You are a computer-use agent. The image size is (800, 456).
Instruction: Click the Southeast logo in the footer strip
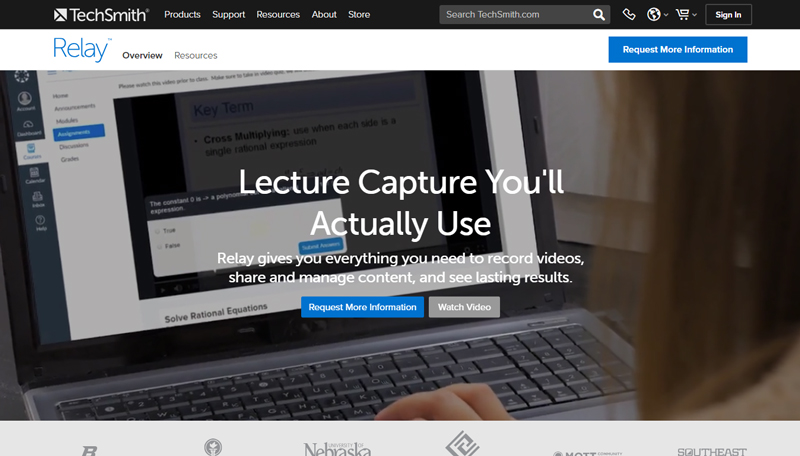pyautogui.click(x=711, y=451)
